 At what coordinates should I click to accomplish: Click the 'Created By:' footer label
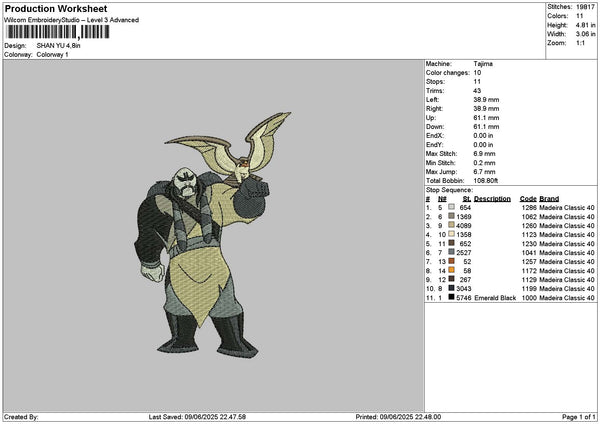tap(21, 417)
